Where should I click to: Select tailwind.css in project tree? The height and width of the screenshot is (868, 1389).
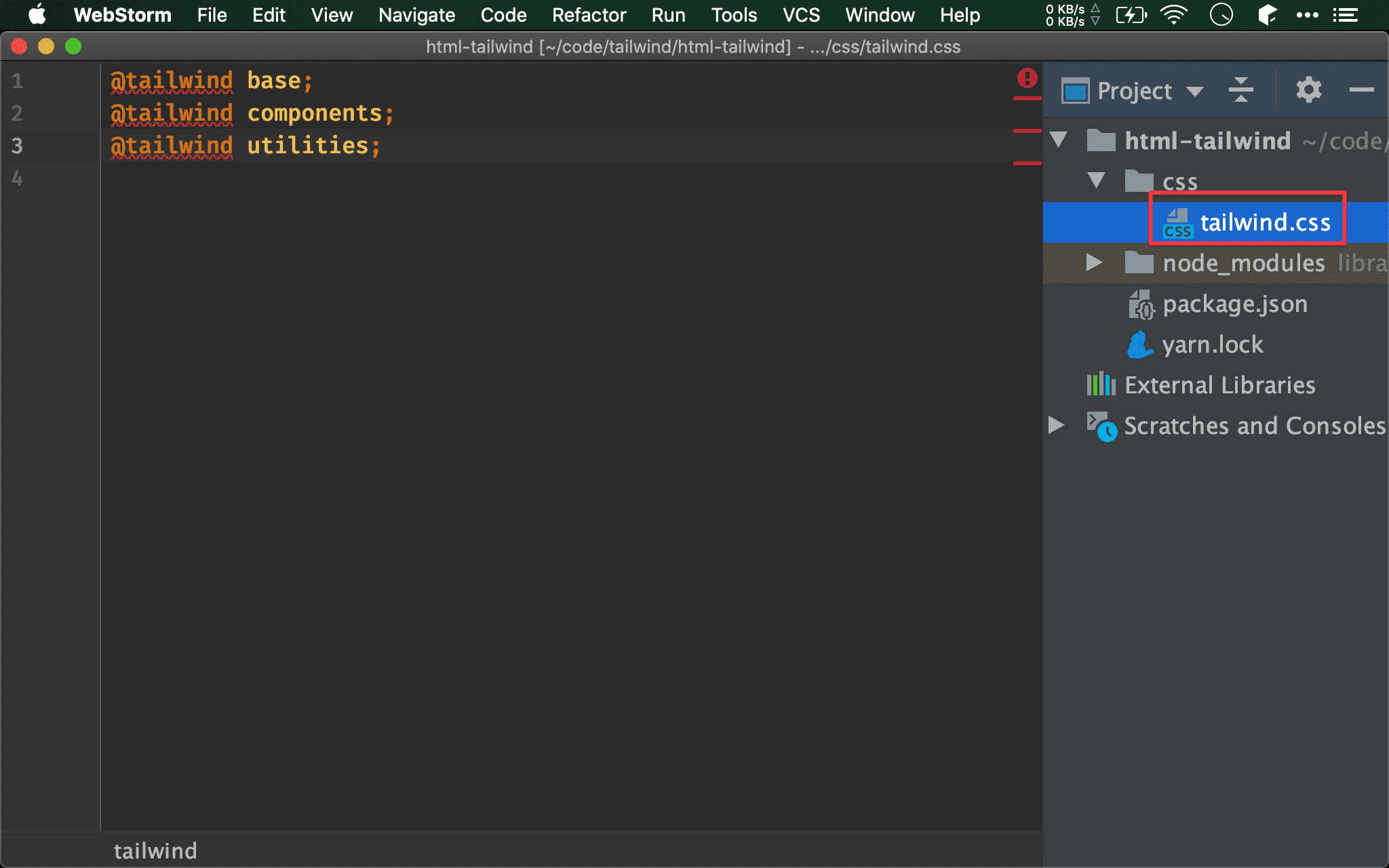1265,222
